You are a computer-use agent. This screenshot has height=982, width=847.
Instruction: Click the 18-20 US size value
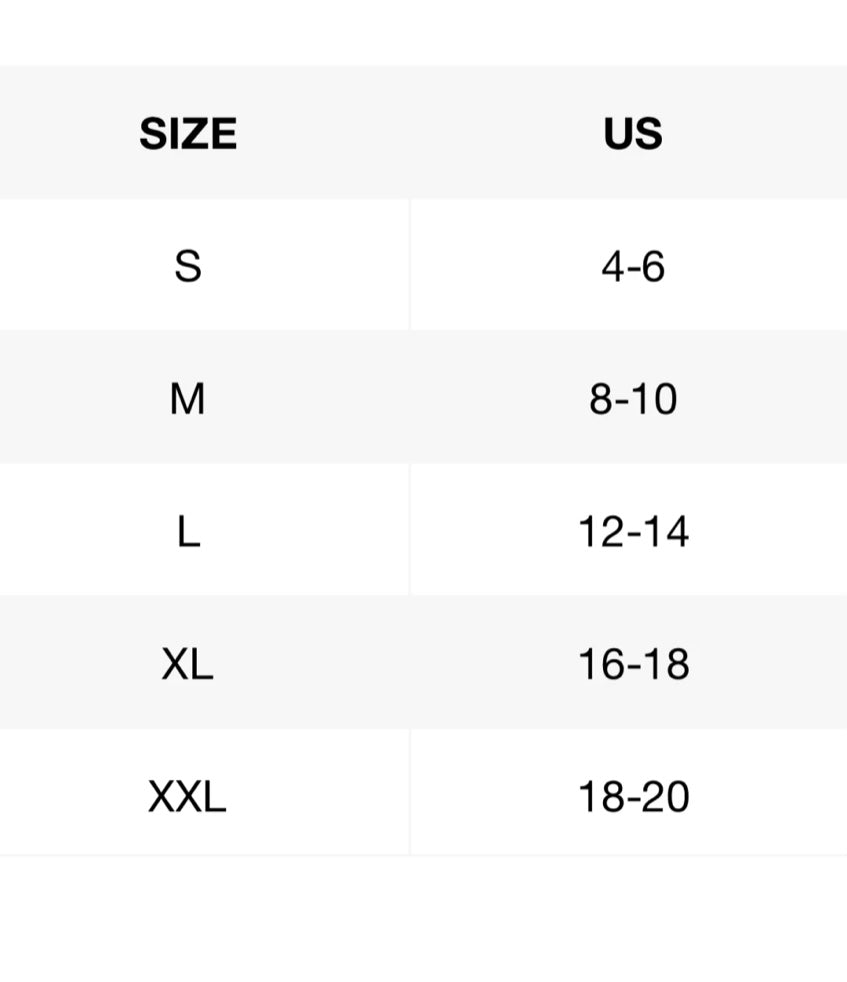[x=633, y=797]
